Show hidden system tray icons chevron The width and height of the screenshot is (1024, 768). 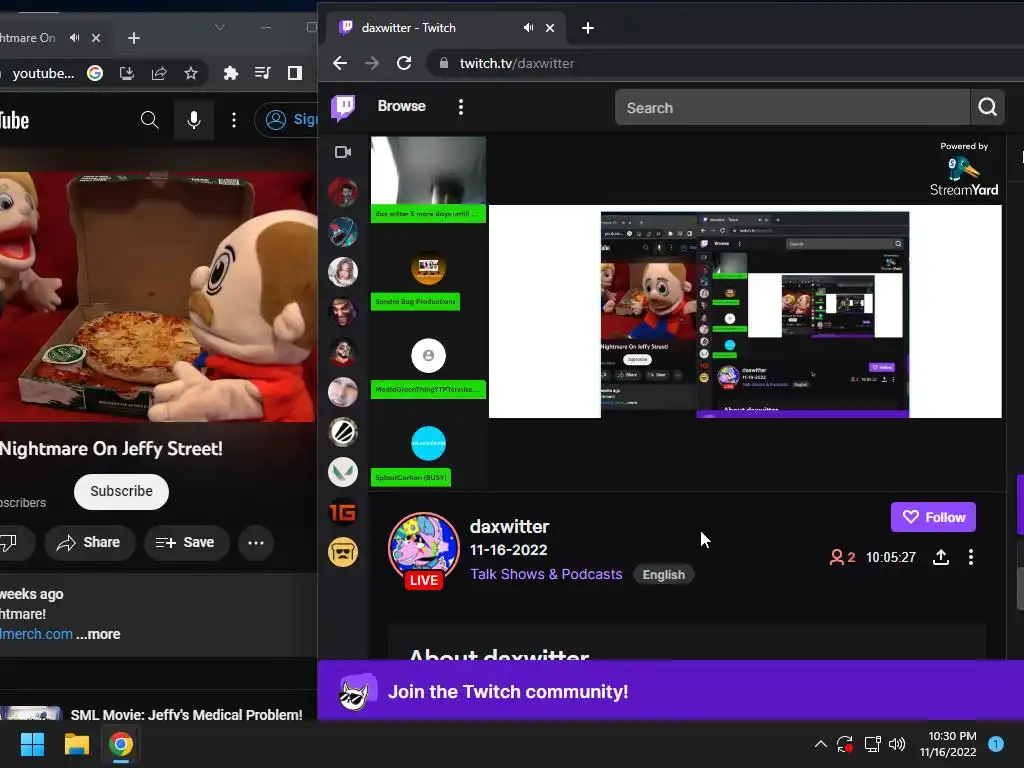821,744
